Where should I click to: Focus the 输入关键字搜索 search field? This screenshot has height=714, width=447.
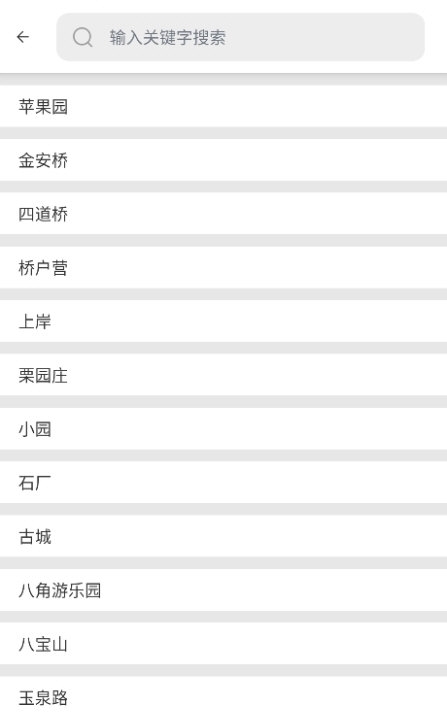tap(240, 37)
